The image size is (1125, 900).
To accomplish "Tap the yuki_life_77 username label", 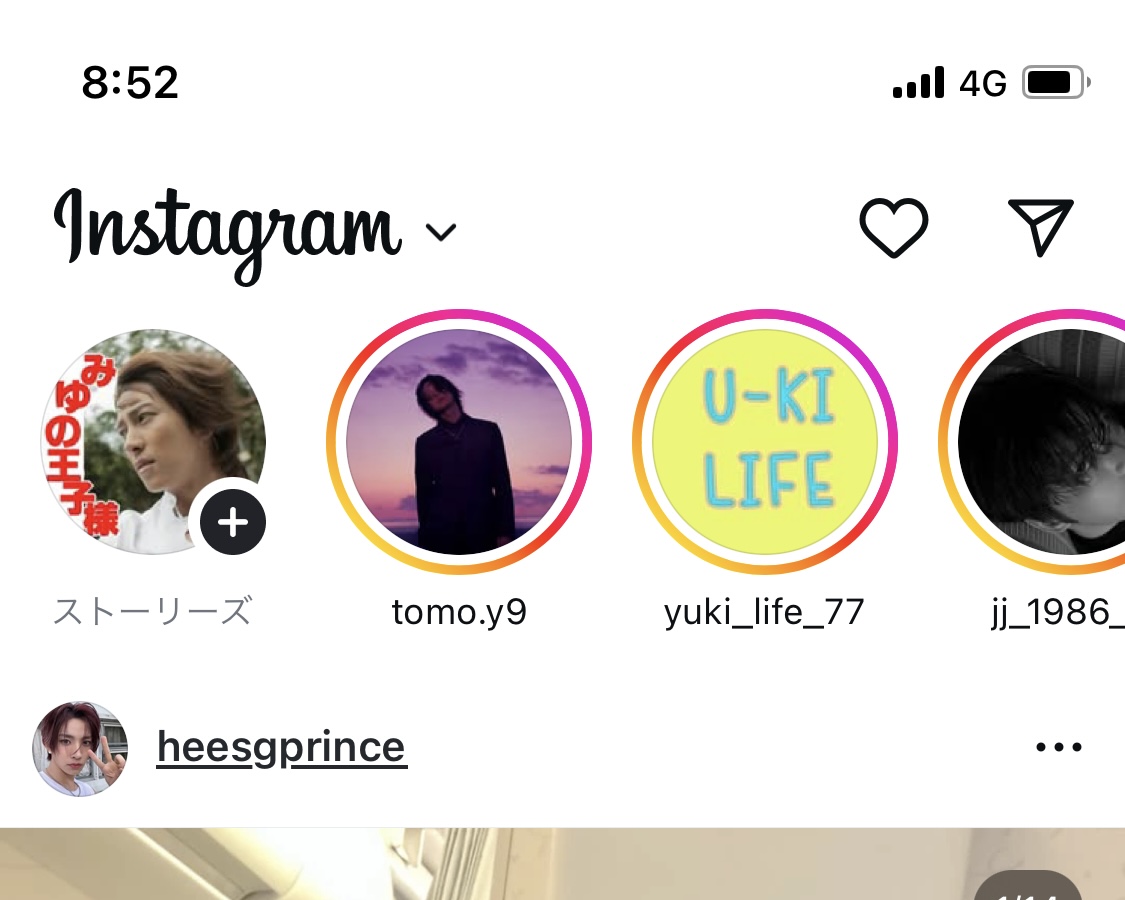I will tap(764, 611).
